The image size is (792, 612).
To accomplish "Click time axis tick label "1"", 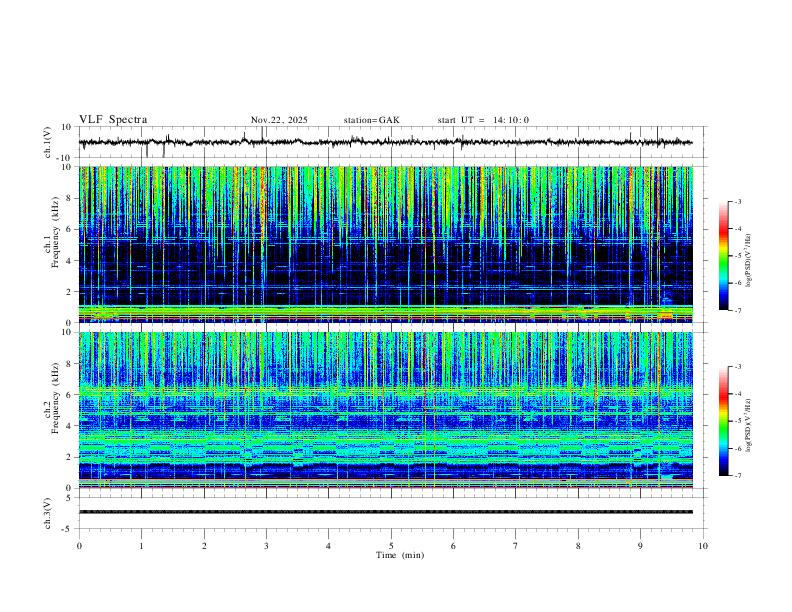I will pos(142,546).
